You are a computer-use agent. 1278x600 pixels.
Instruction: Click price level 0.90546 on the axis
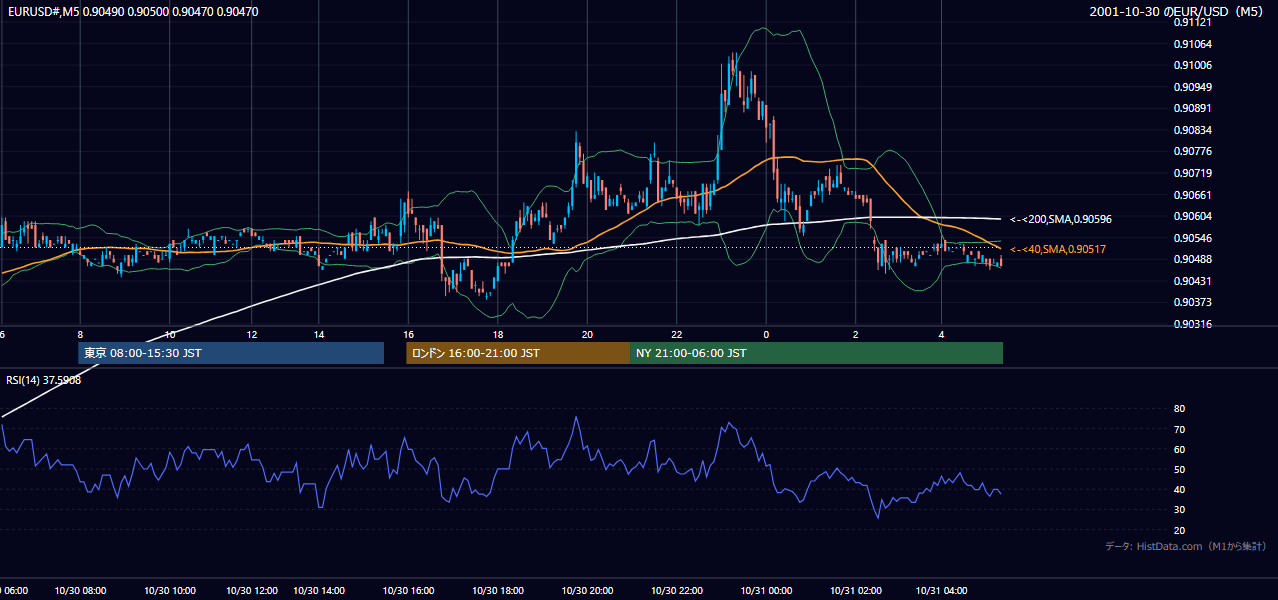[1192, 238]
